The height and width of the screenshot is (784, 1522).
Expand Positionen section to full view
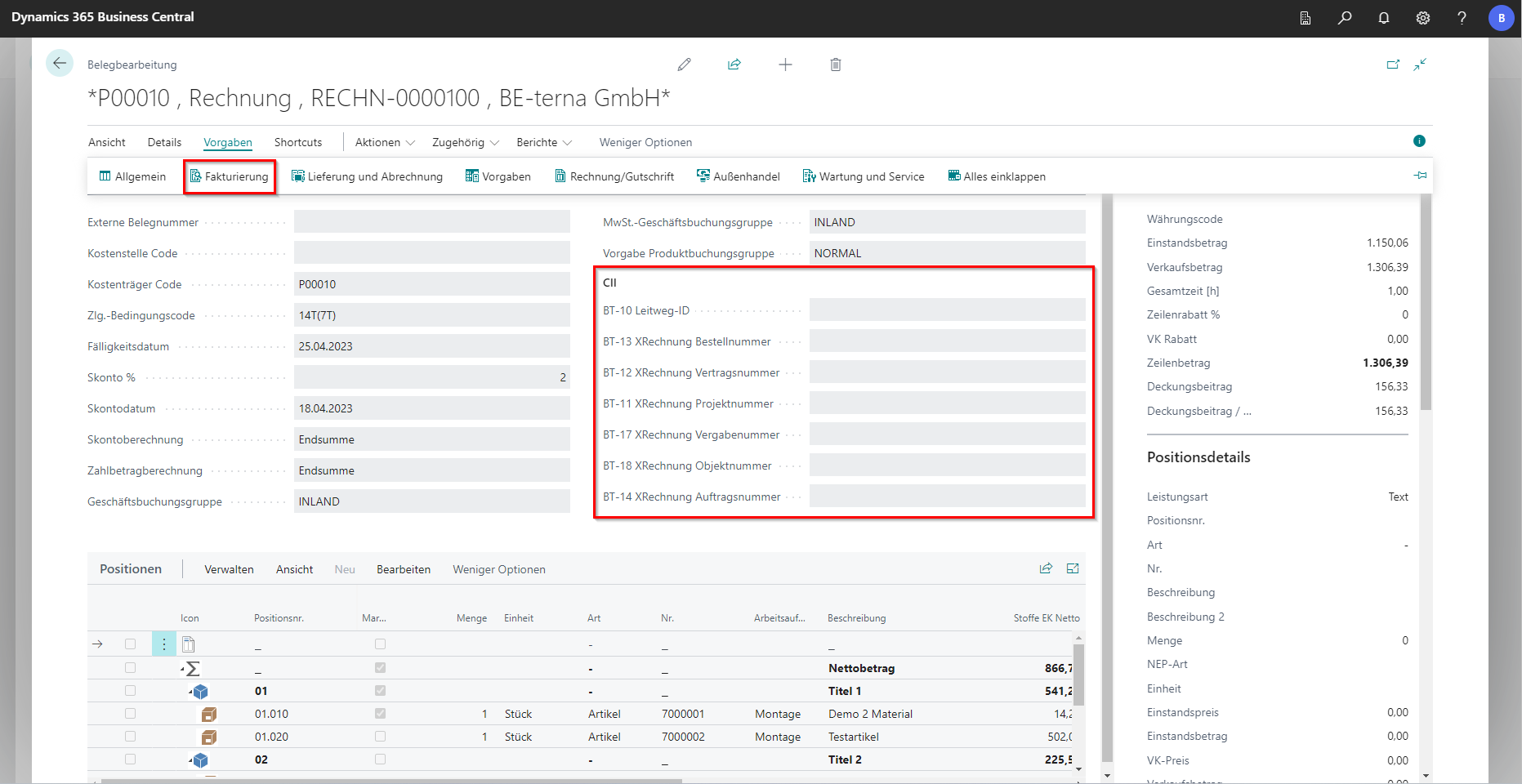coord(1073,568)
